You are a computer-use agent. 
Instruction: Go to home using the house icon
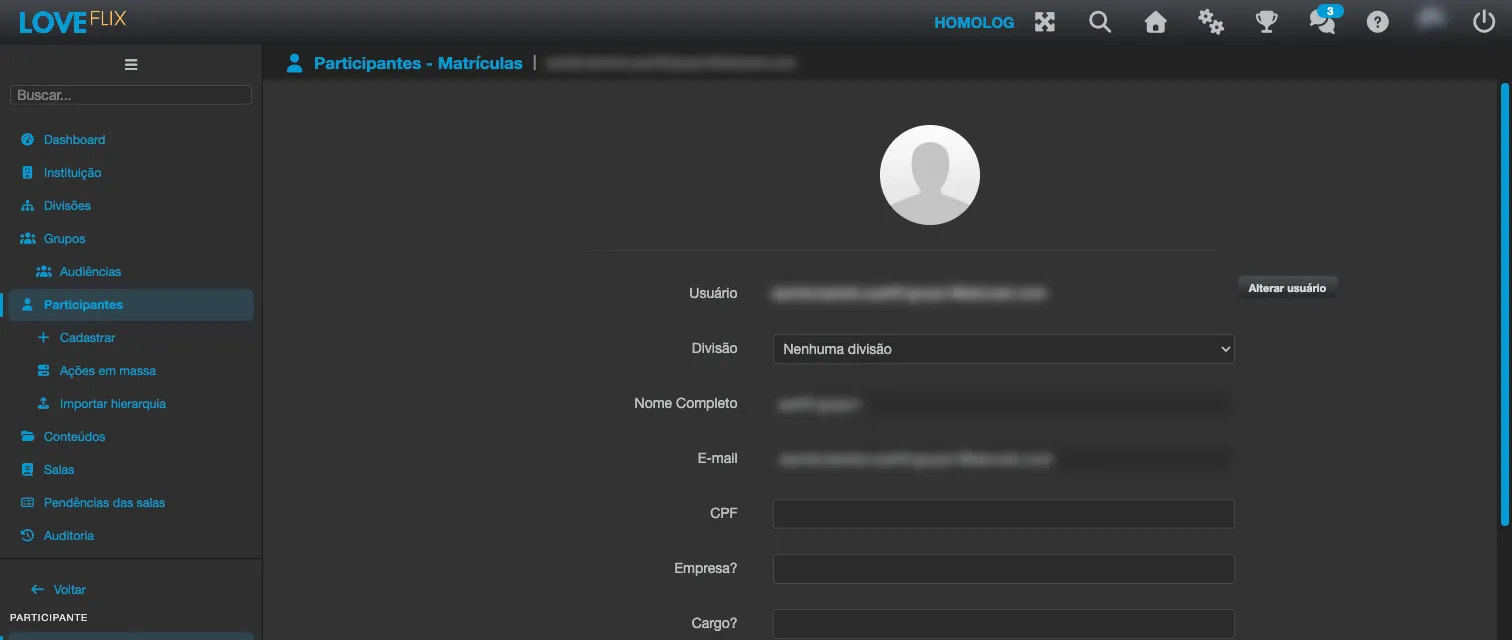coord(1156,22)
